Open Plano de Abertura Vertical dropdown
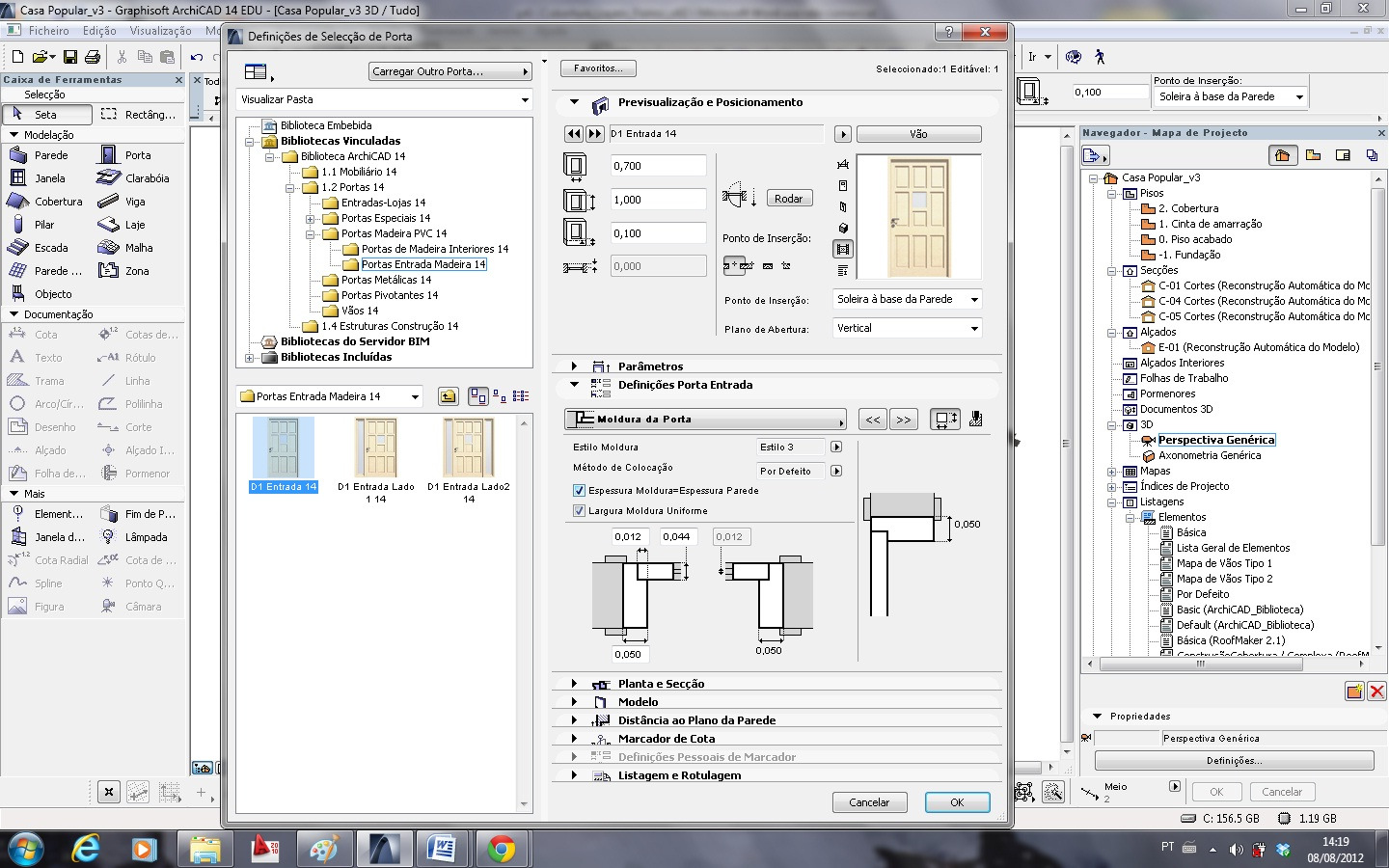1389x868 pixels. coord(907,328)
